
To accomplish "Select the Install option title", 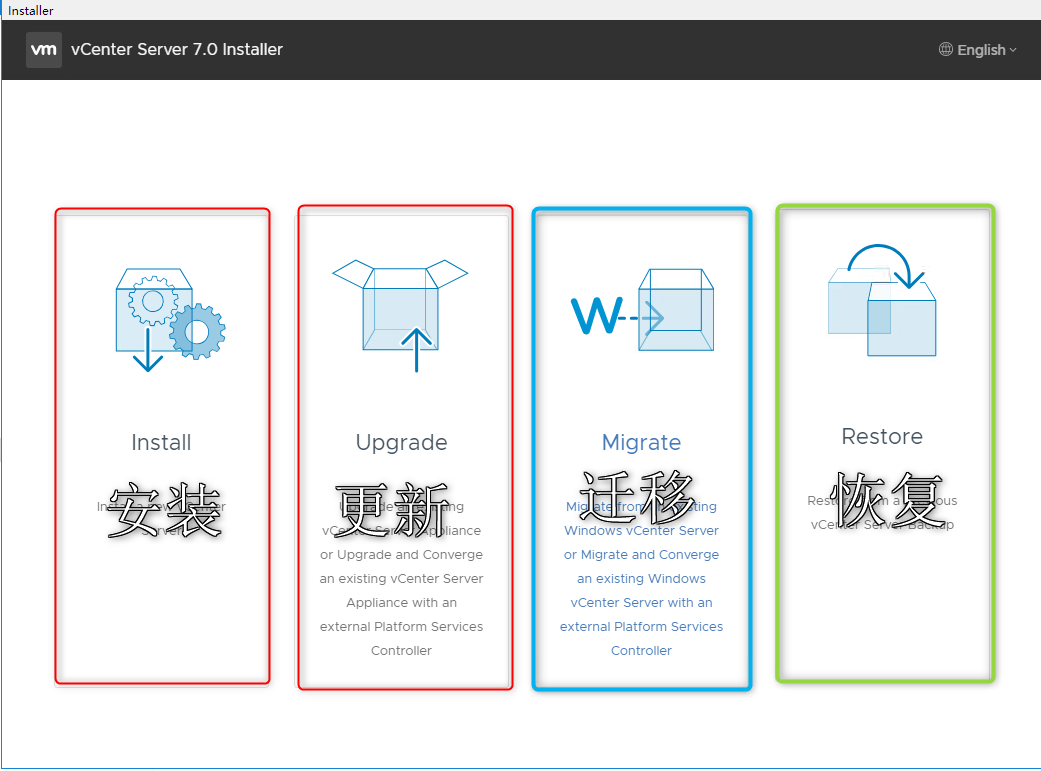I will tap(161, 442).
